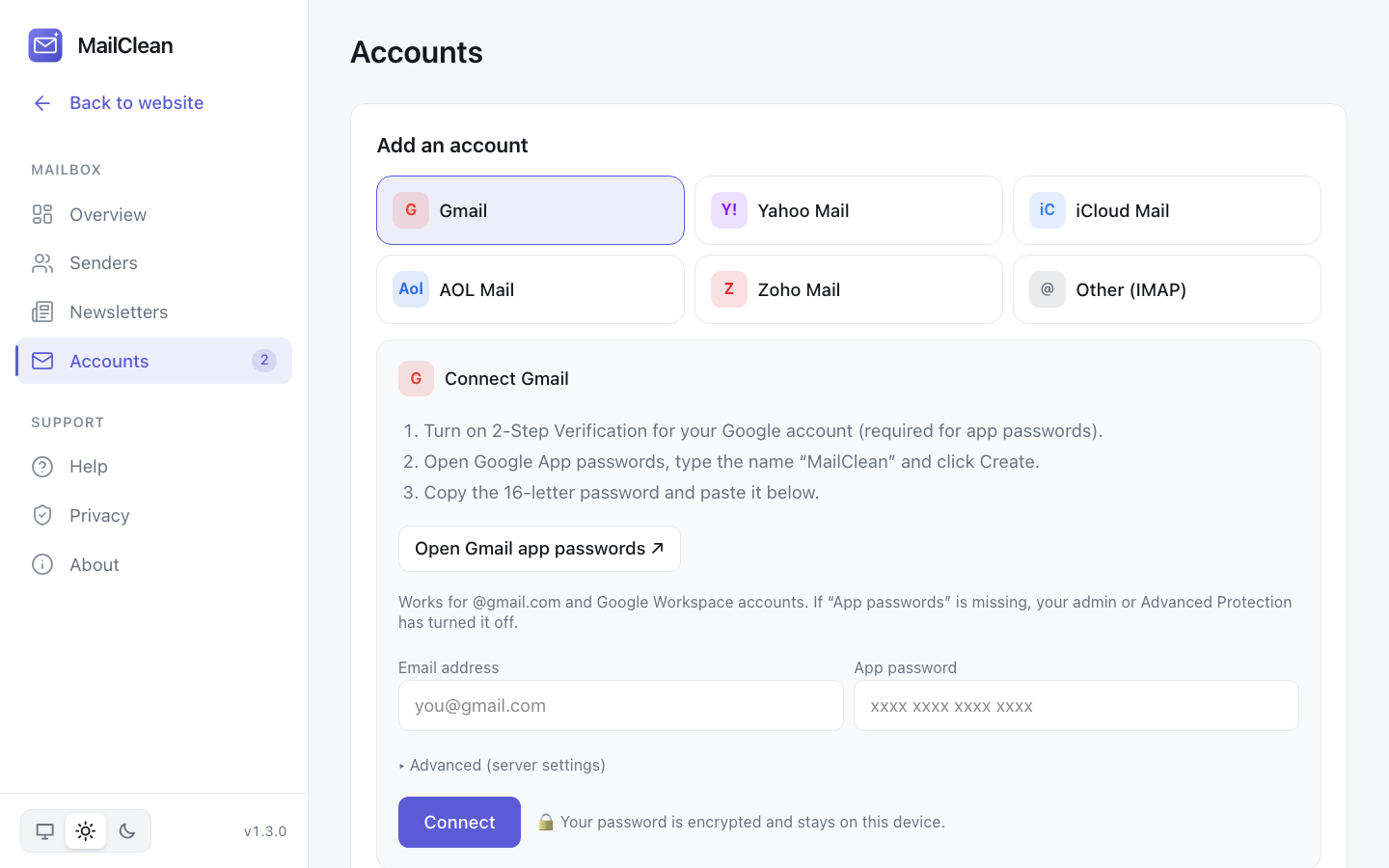This screenshot has width=1389, height=868.
Task: Select the Other (IMAP) provider card
Action: (x=1167, y=289)
